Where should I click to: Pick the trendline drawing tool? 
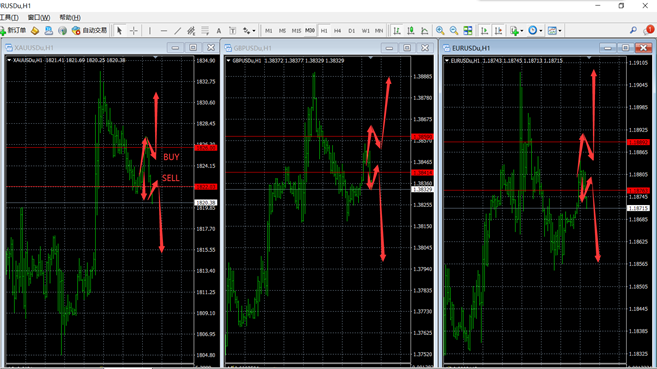pos(178,31)
